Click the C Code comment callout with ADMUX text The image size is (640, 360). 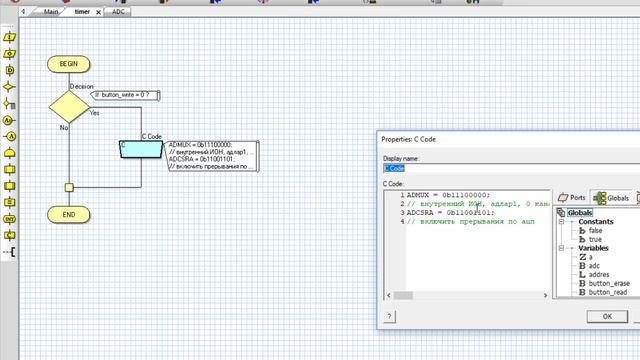tap(211, 156)
